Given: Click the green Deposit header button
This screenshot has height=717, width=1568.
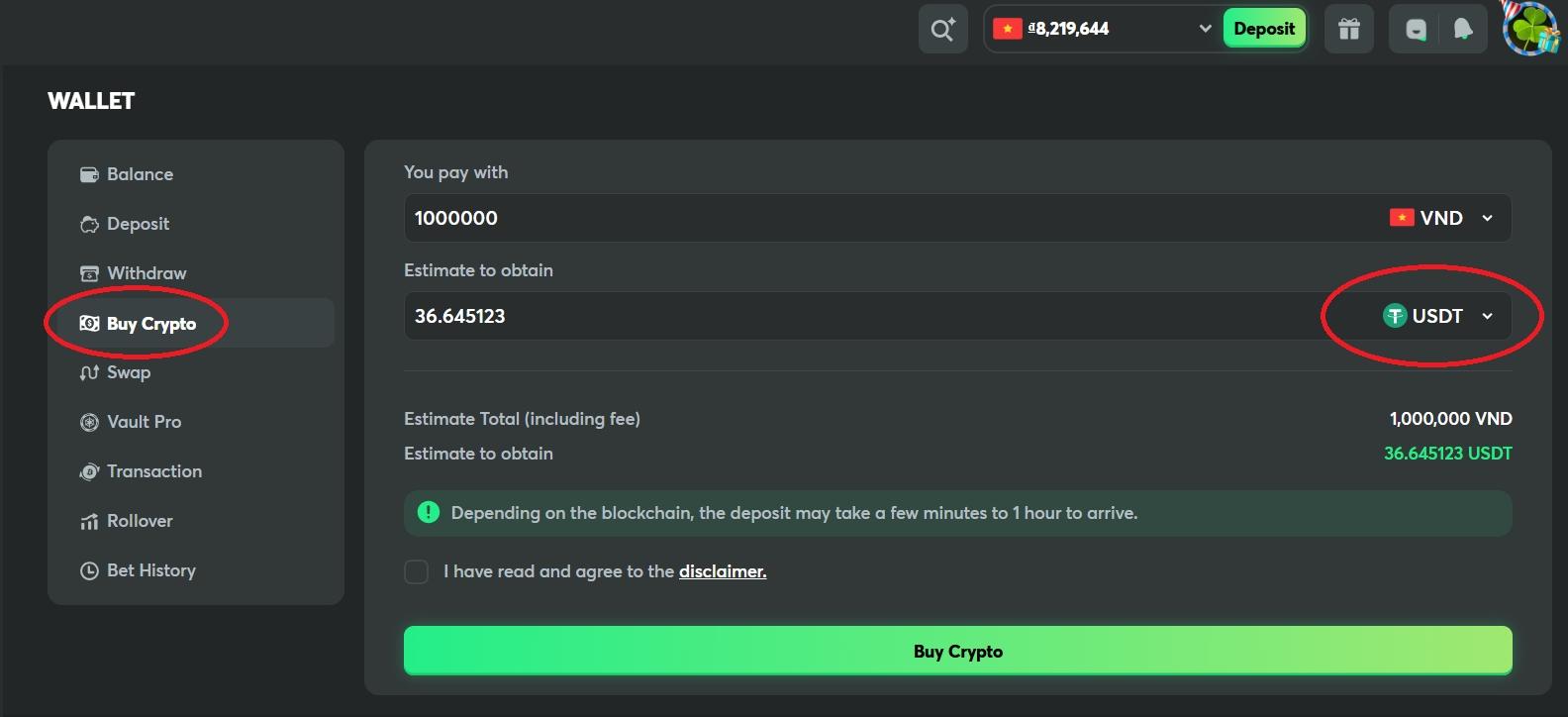Looking at the screenshot, I should pos(1264,29).
